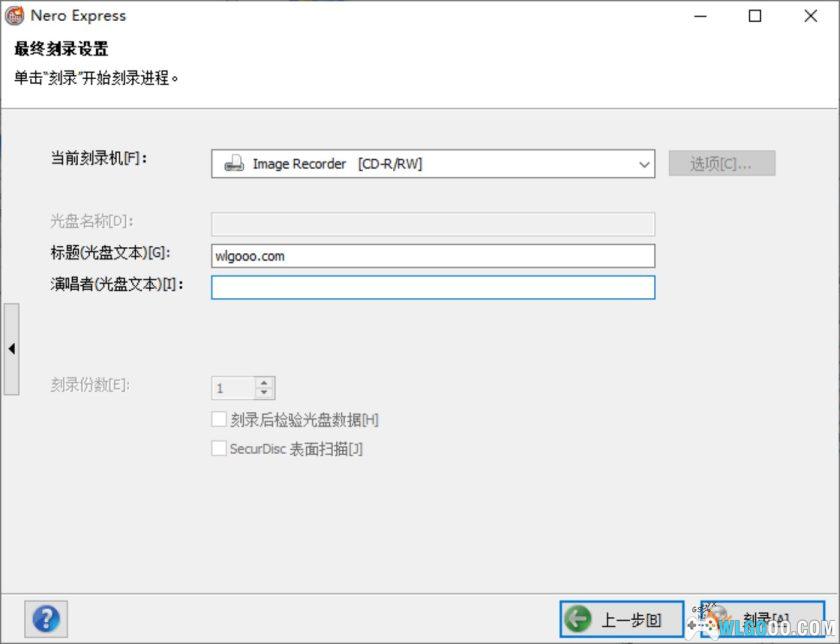This screenshot has width=840, height=644.
Task: Click the recorder selector dropdown arrow
Action: coord(645,163)
